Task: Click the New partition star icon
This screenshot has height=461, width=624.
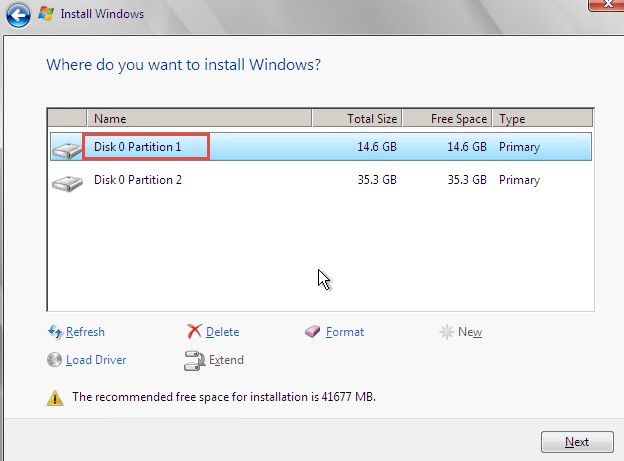Action: 446,332
